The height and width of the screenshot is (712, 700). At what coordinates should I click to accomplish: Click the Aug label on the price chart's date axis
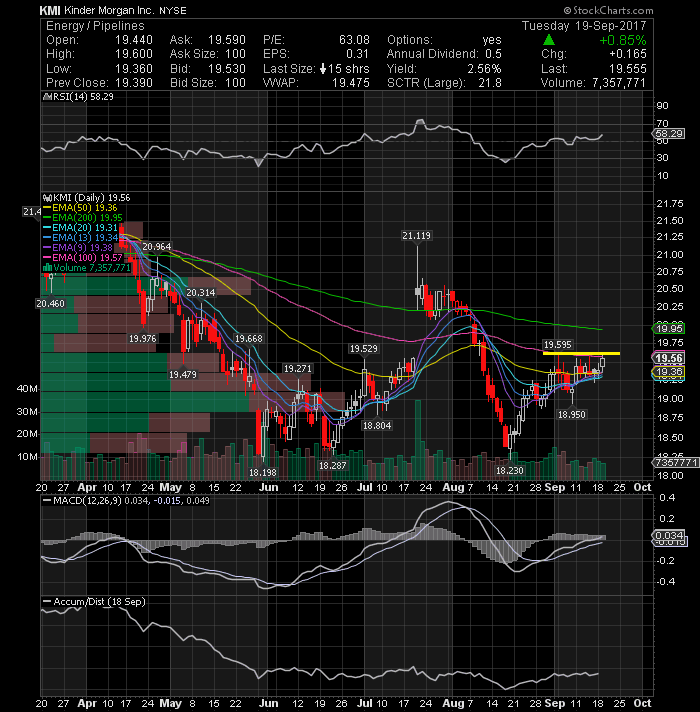pyautogui.click(x=453, y=487)
